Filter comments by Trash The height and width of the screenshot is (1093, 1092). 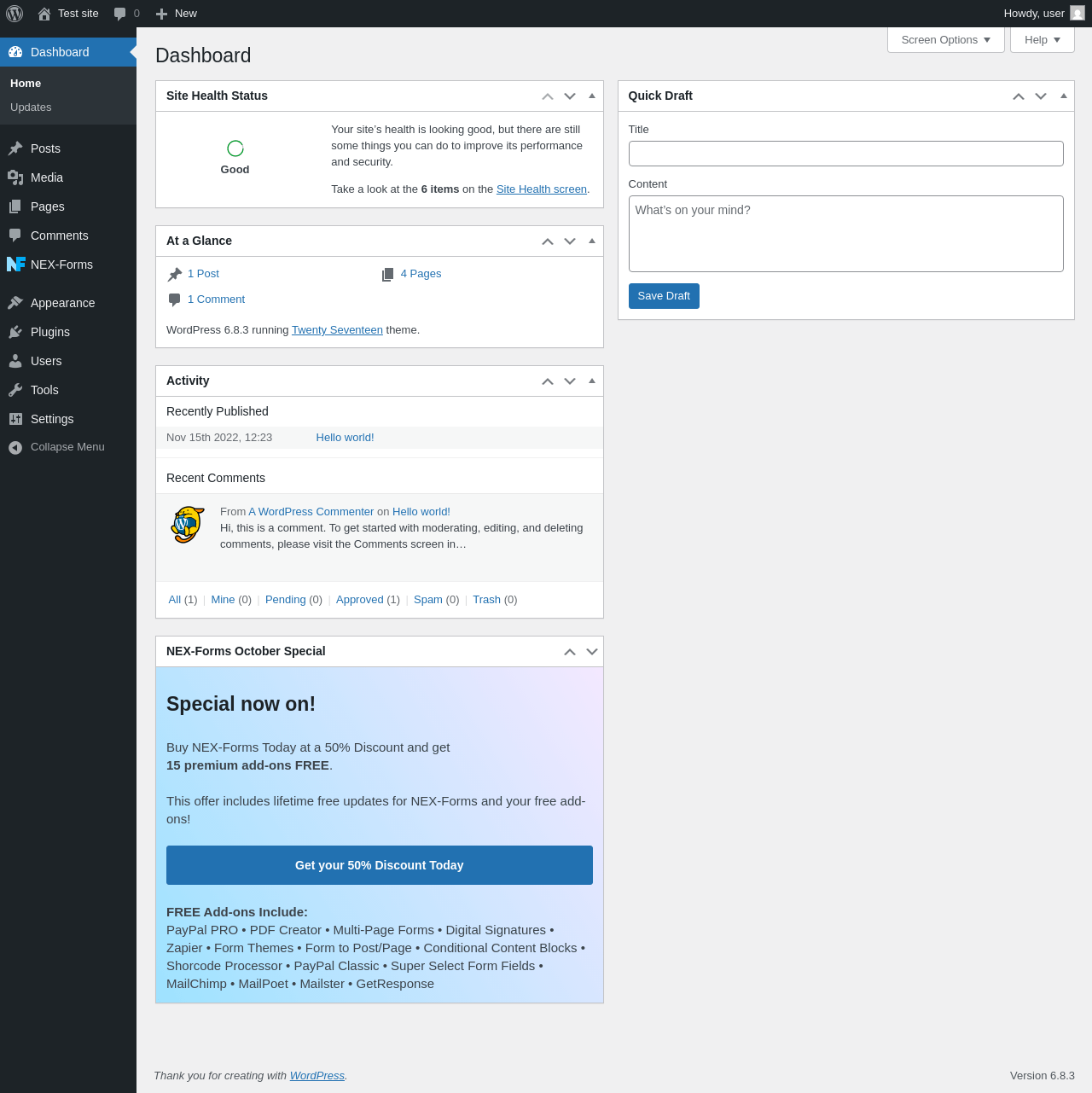tap(486, 600)
